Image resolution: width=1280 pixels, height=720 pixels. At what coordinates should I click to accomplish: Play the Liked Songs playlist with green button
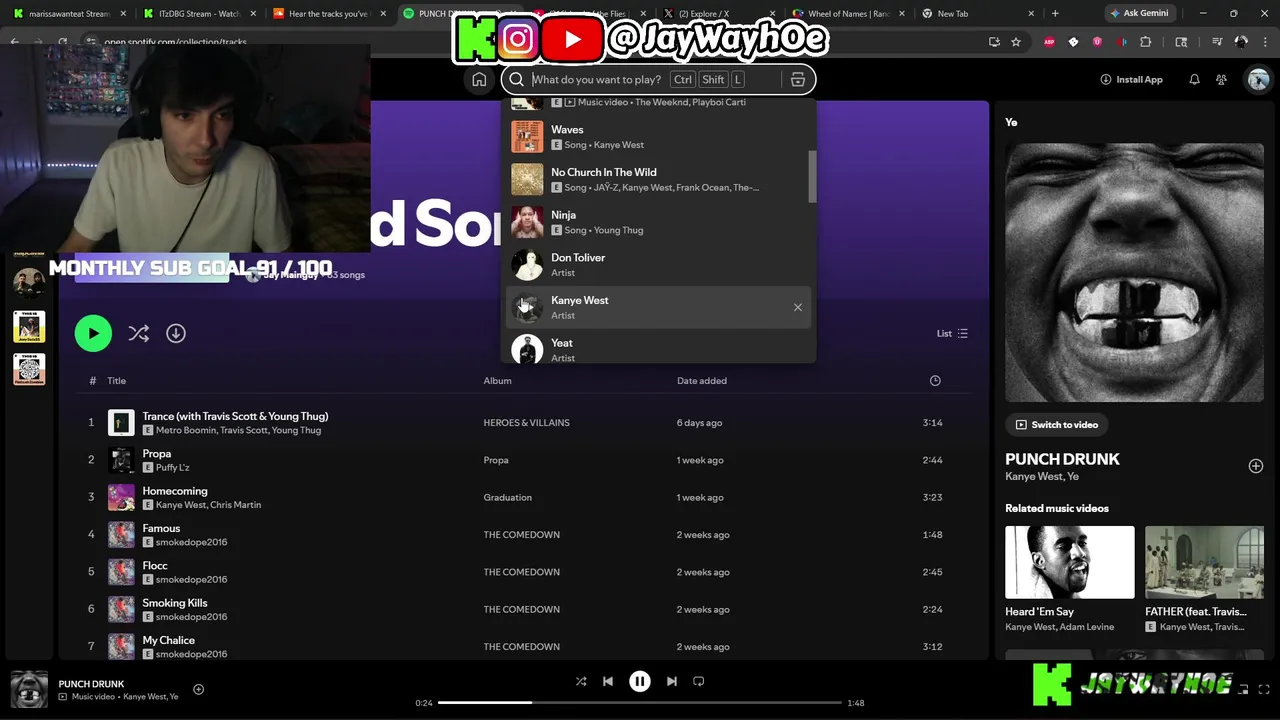93,333
